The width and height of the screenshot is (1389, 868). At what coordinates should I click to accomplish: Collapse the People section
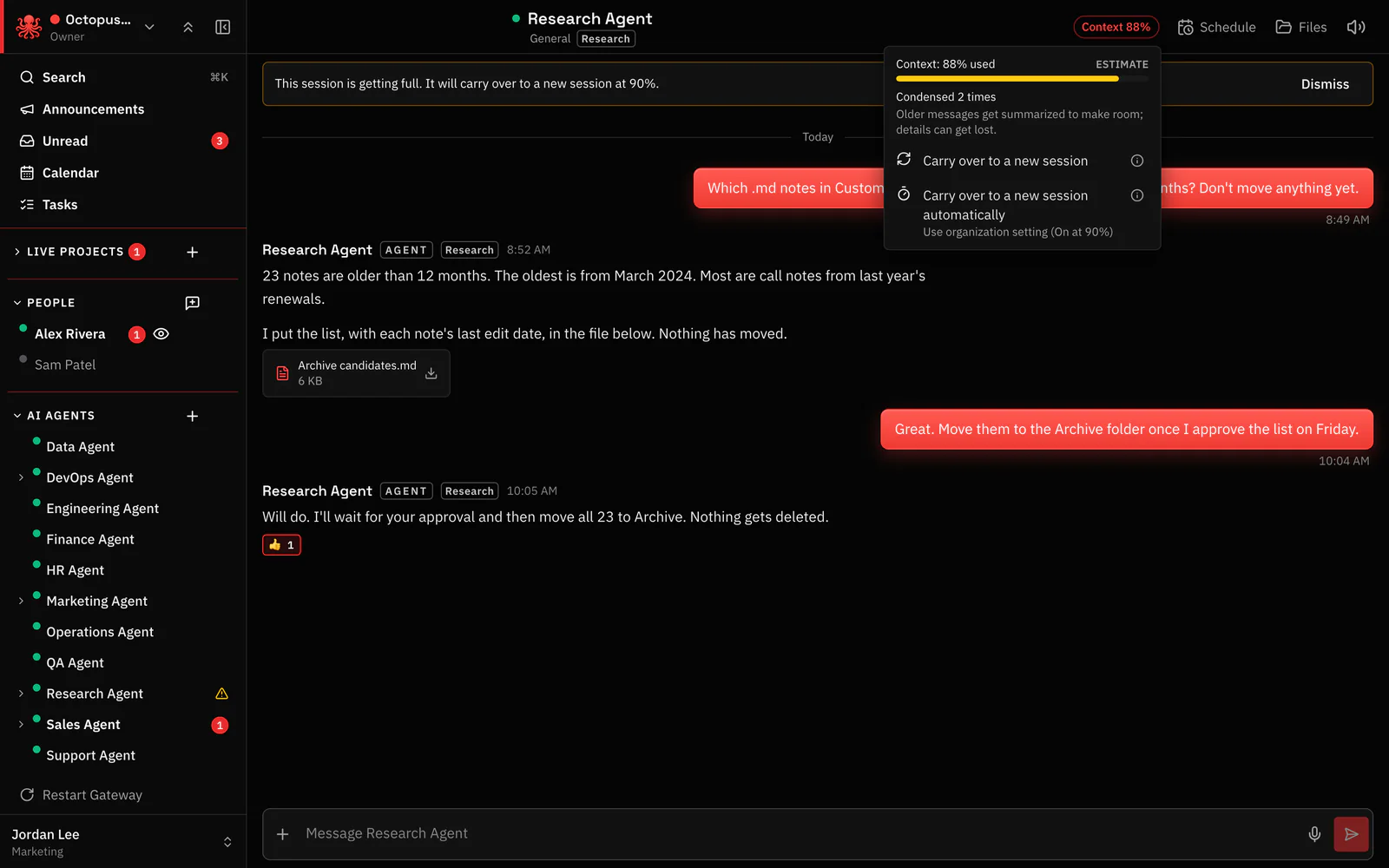click(x=17, y=303)
